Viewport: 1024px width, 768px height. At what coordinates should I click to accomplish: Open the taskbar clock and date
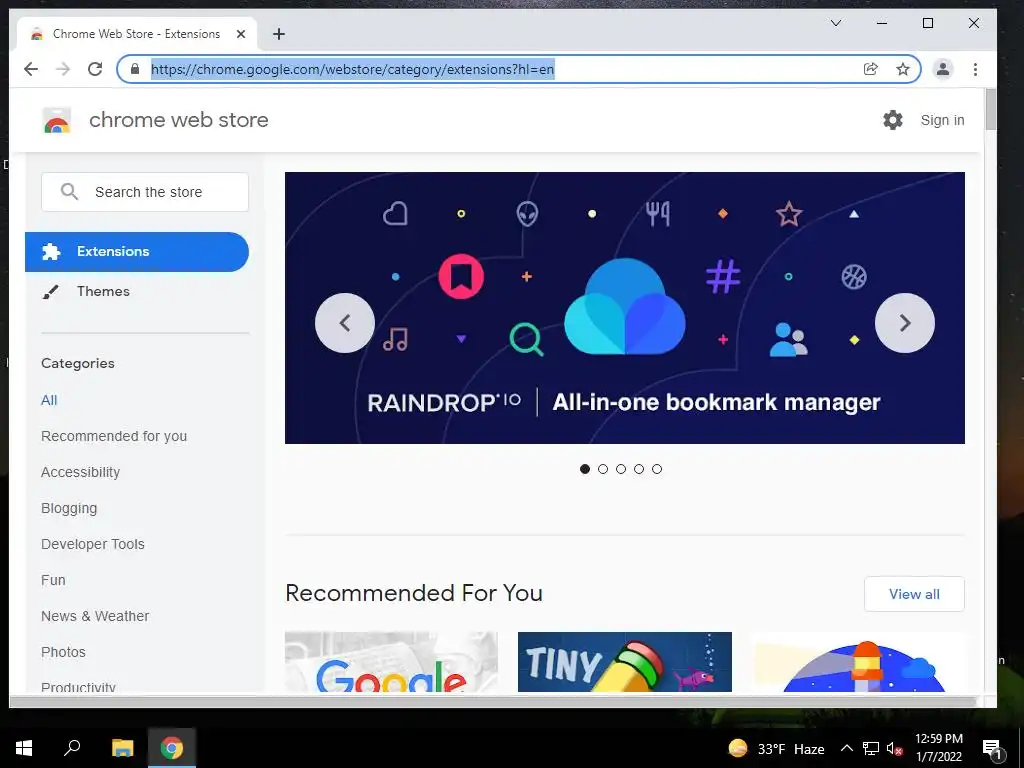[x=938, y=748]
